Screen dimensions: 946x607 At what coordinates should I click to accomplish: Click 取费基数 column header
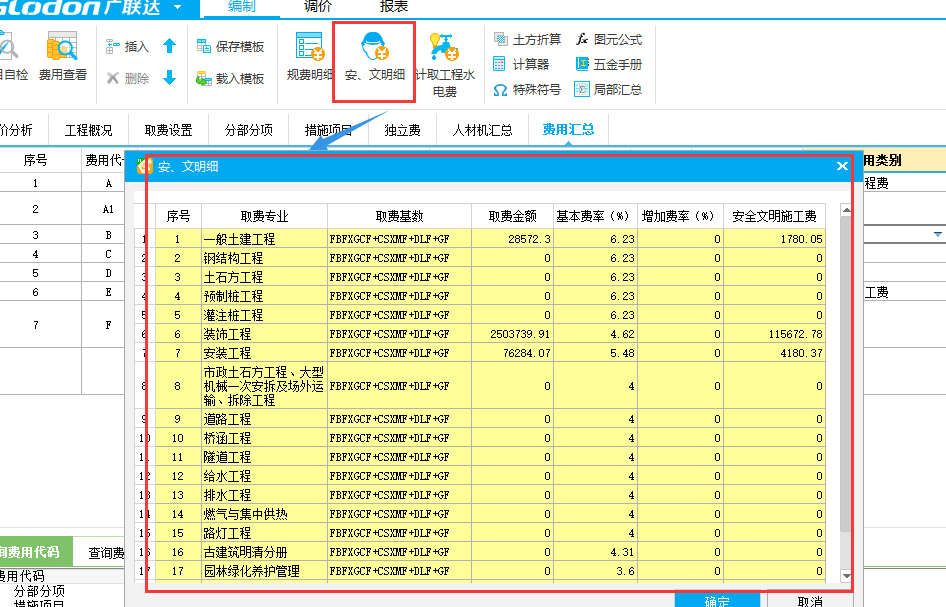coord(399,216)
